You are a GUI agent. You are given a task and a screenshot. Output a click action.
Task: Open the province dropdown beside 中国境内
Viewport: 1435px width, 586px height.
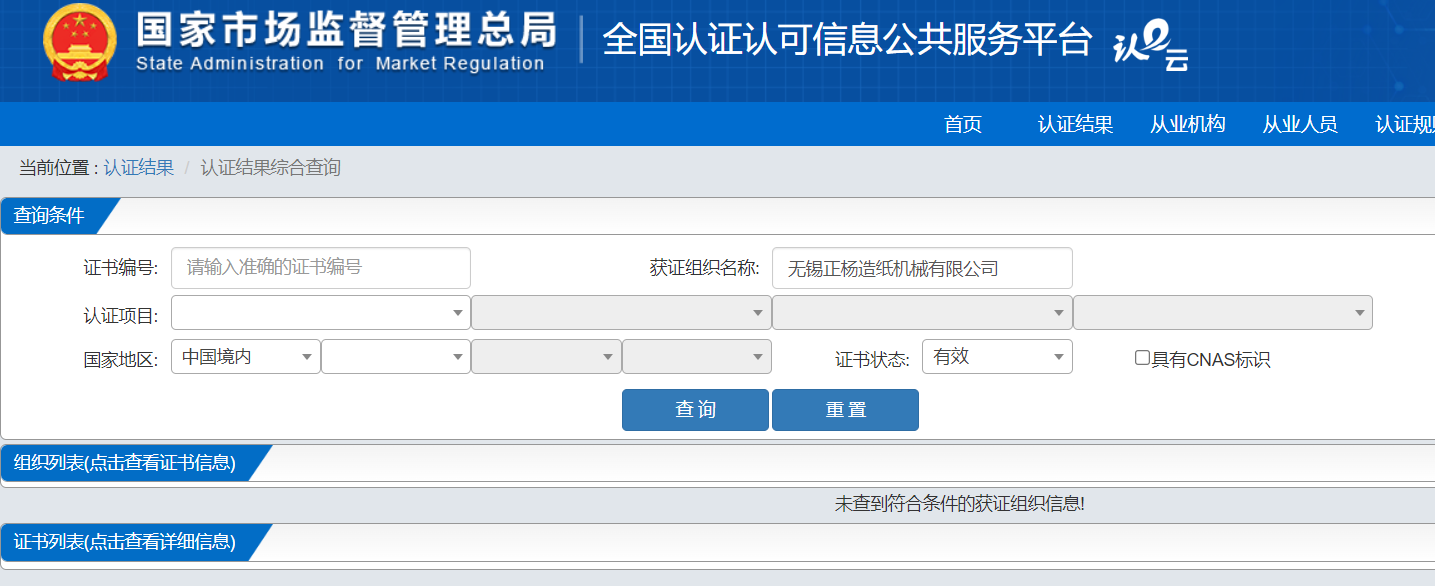point(396,357)
